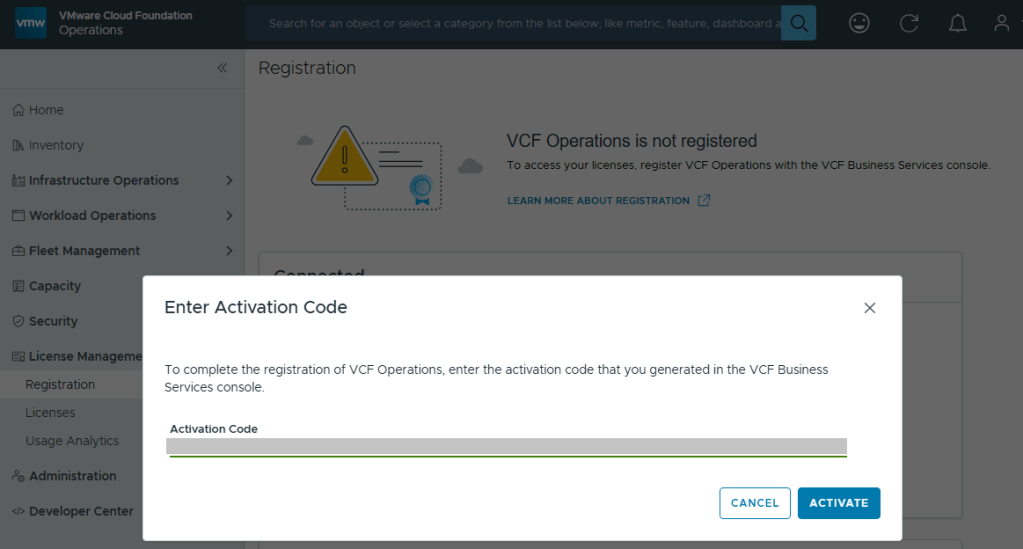Expand the Fleet Management chevron

[x=229, y=251]
